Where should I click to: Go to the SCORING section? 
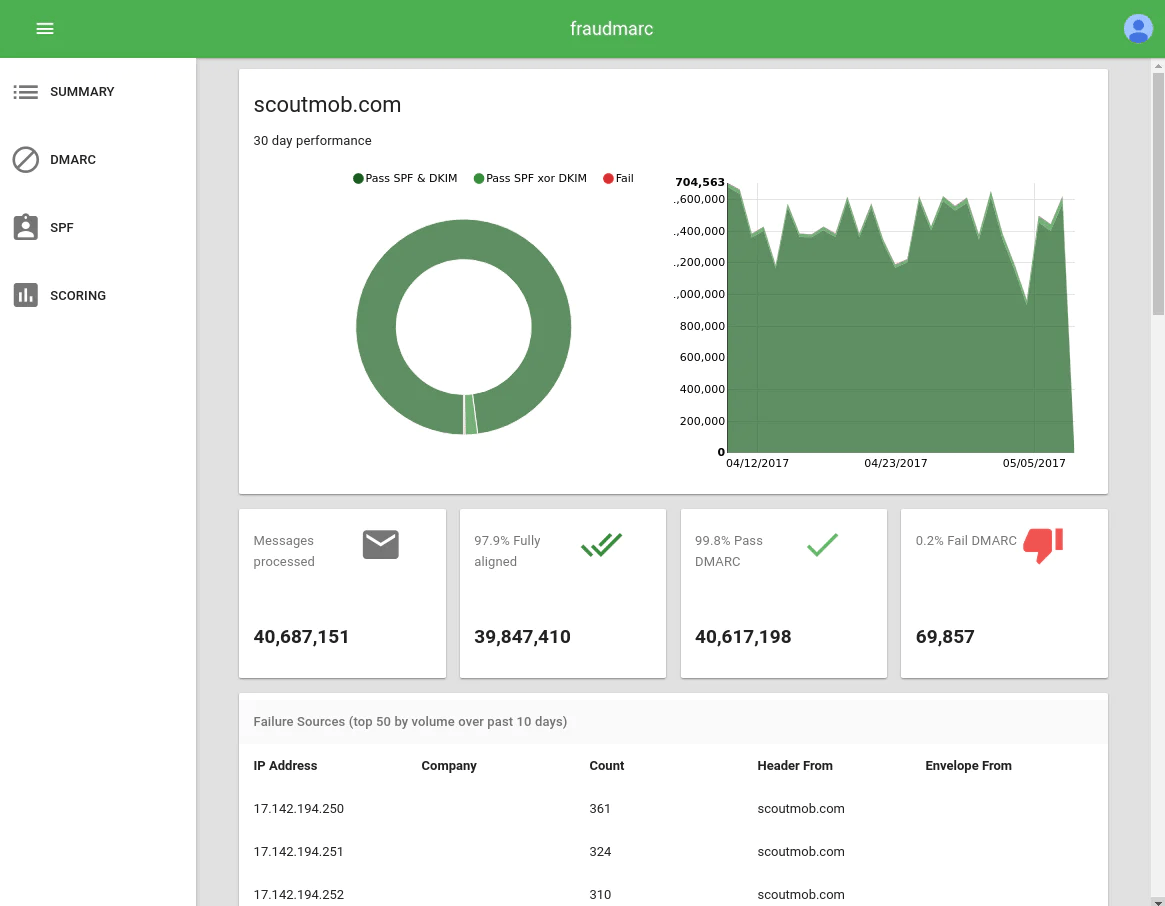tap(78, 296)
